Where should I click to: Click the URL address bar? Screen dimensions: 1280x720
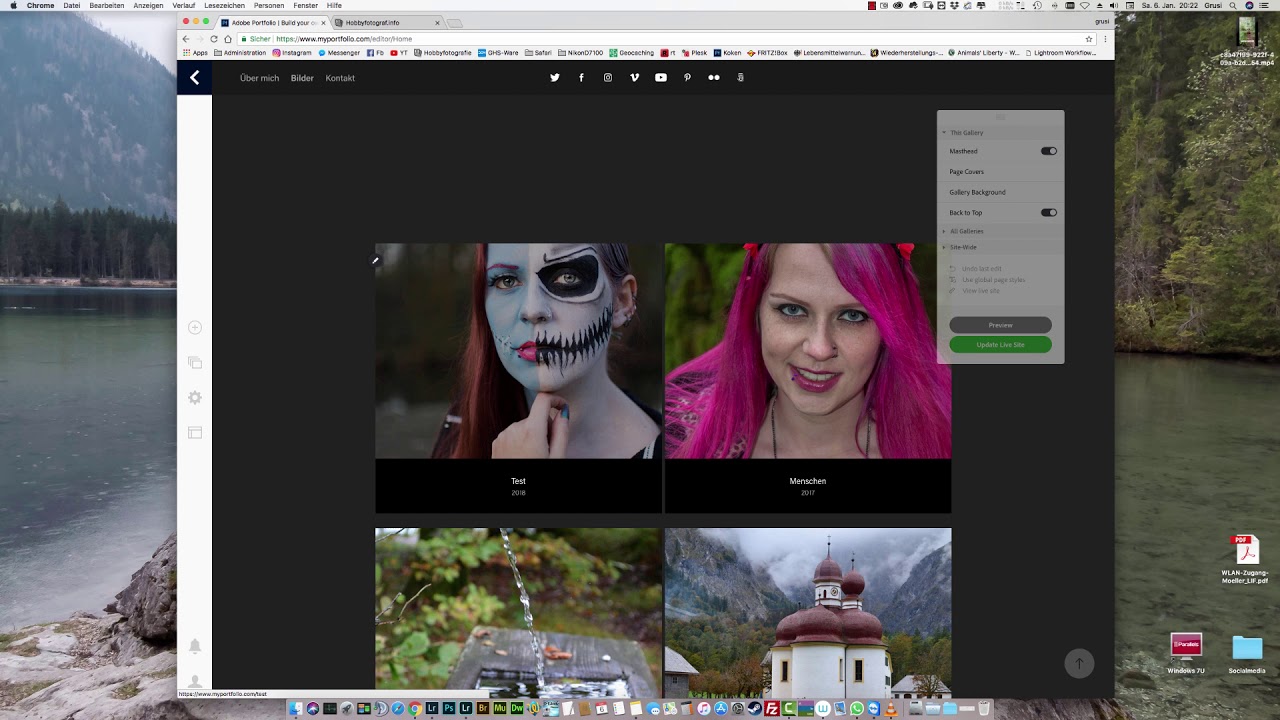[660, 39]
